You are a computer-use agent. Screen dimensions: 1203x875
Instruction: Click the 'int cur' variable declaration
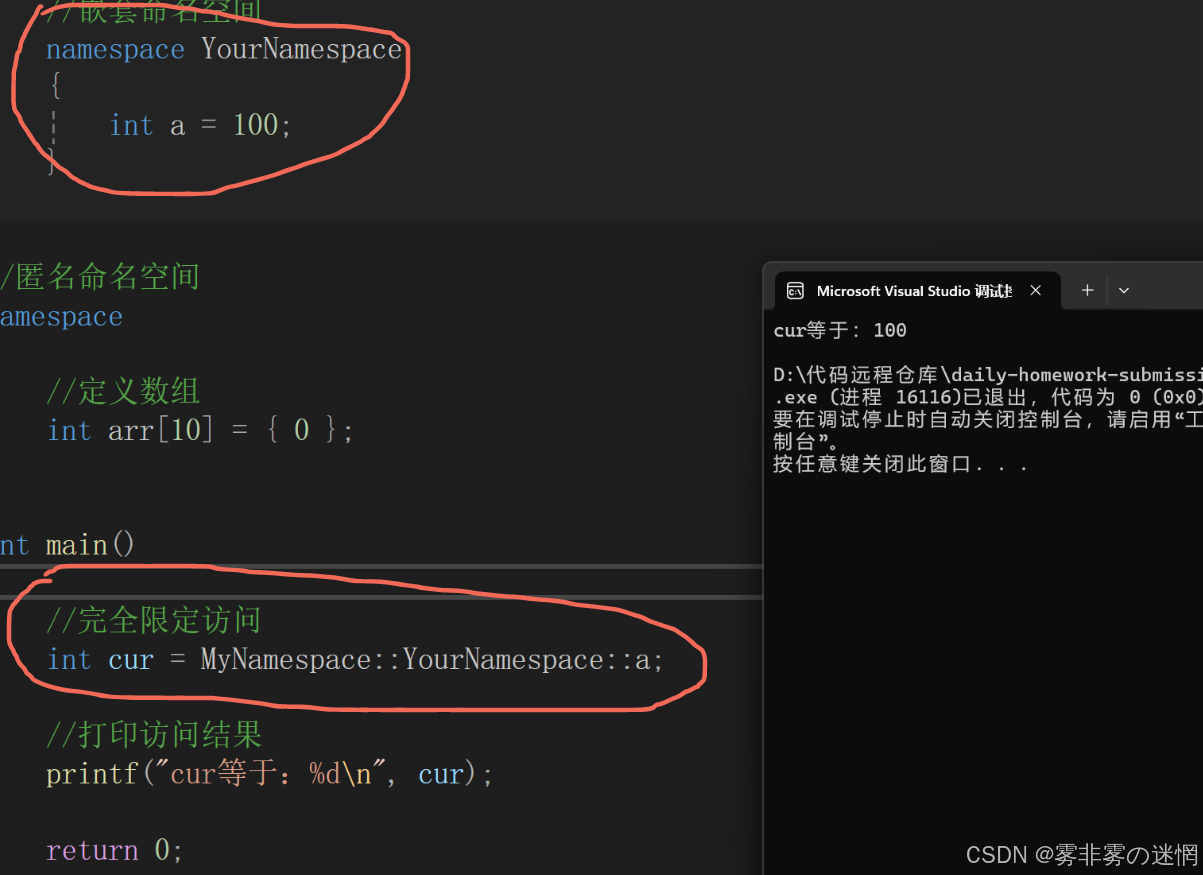pos(100,660)
